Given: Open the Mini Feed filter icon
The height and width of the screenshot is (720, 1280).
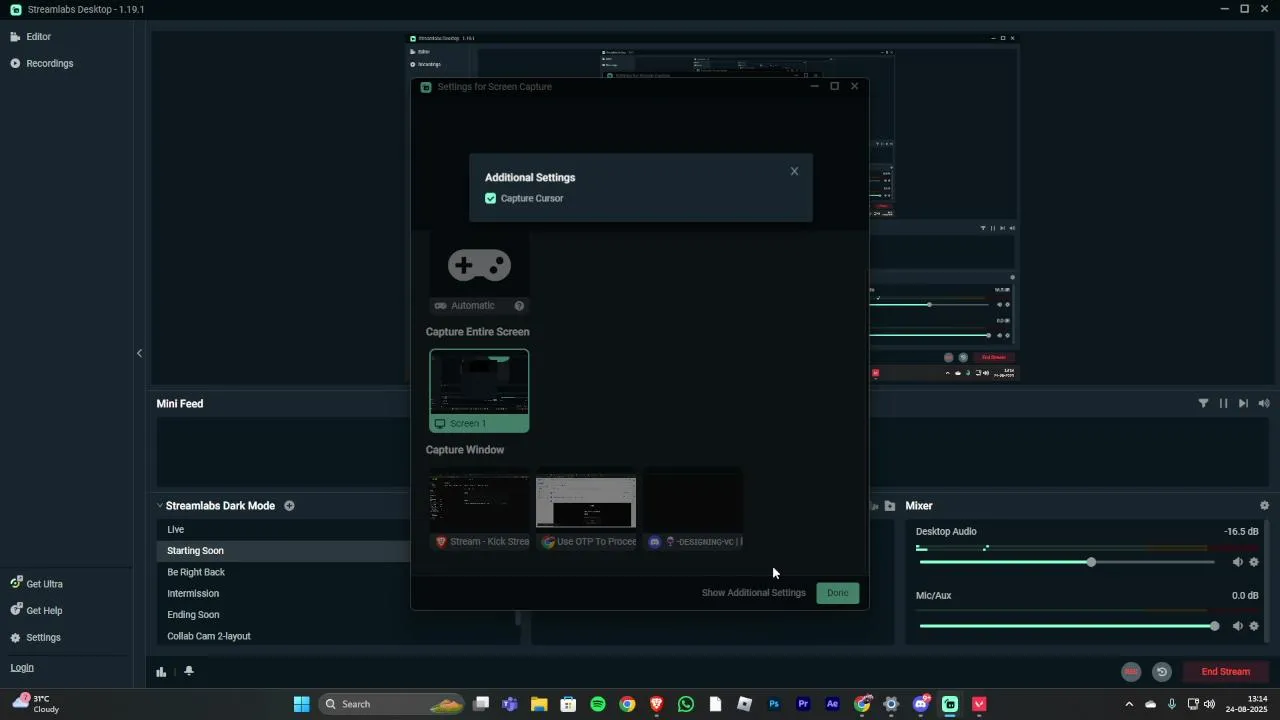Looking at the screenshot, I should coord(1203,404).
